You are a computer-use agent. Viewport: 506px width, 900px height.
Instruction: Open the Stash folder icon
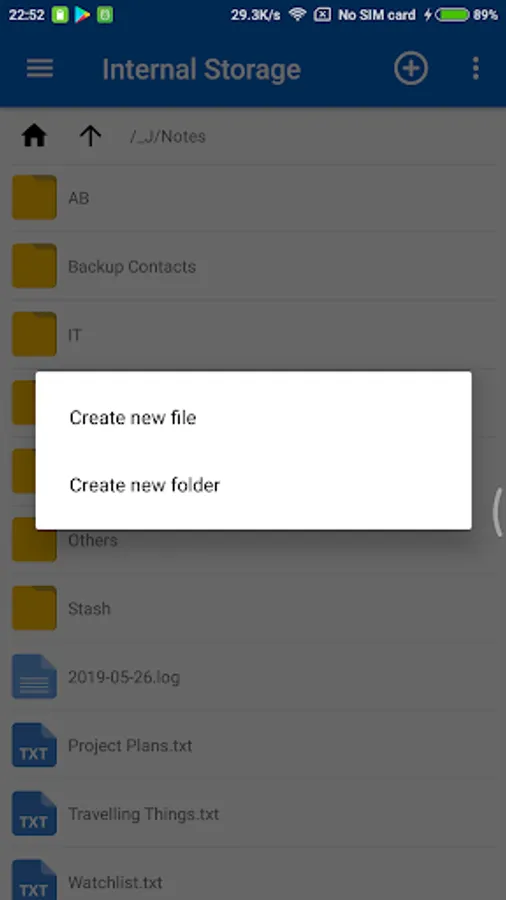[x=34, y=608]
